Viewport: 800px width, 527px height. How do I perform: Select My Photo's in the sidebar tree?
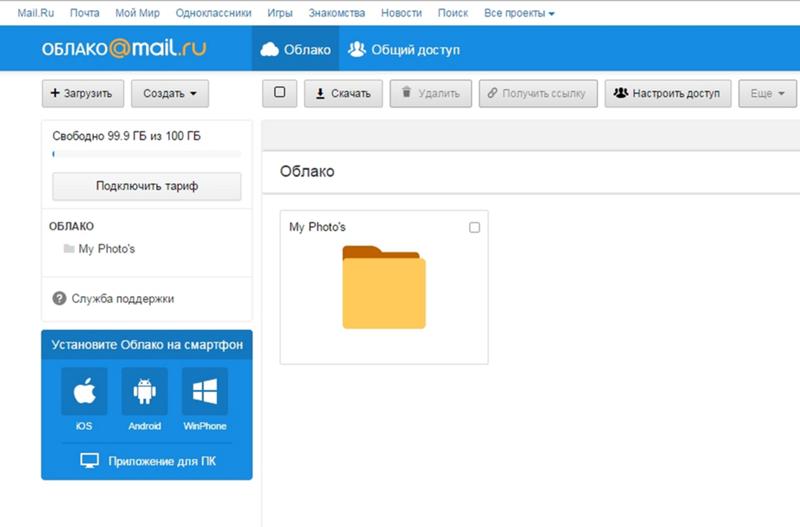coord(106,248)
